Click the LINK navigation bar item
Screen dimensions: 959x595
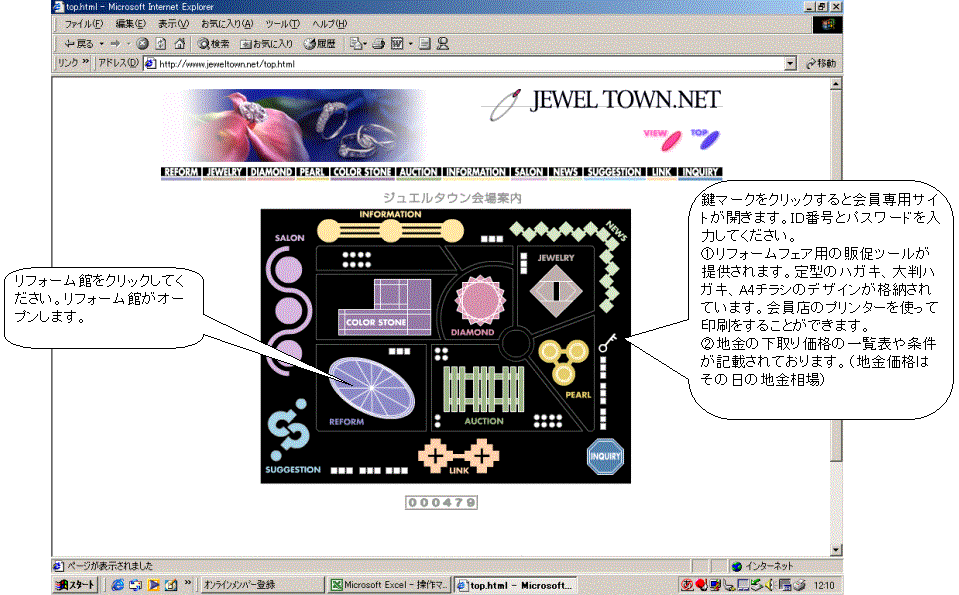(661, 172)
